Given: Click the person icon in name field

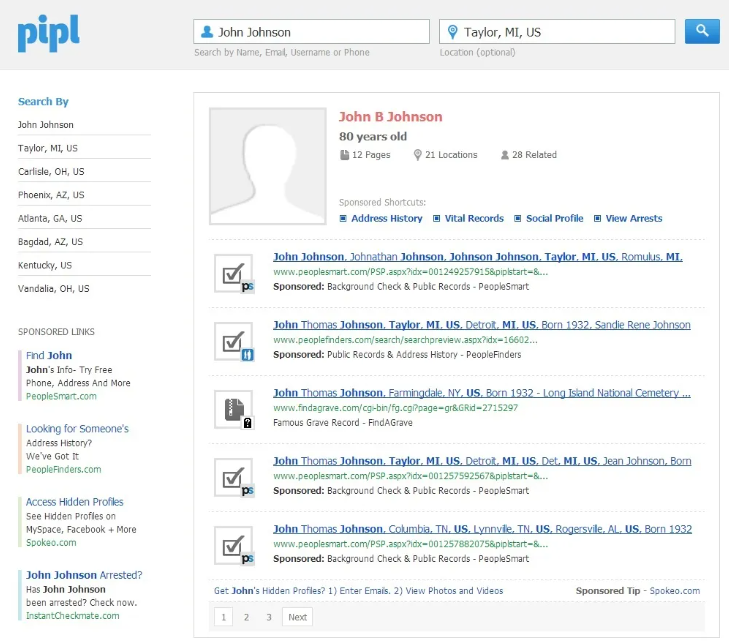Looking at the screenshot, I should click(207, 32).
